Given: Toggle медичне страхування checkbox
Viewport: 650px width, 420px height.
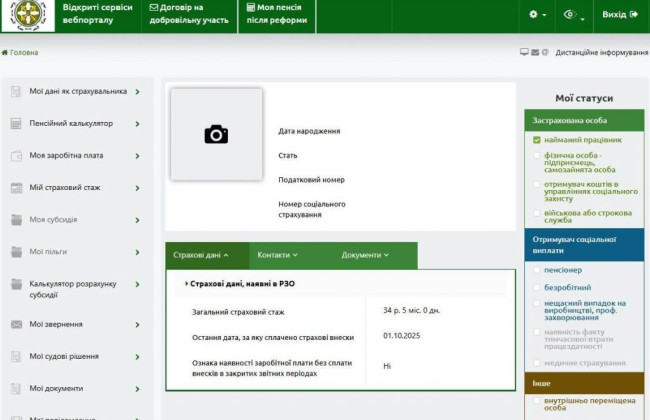Looking at the screenshot, I should click(537, 363).
